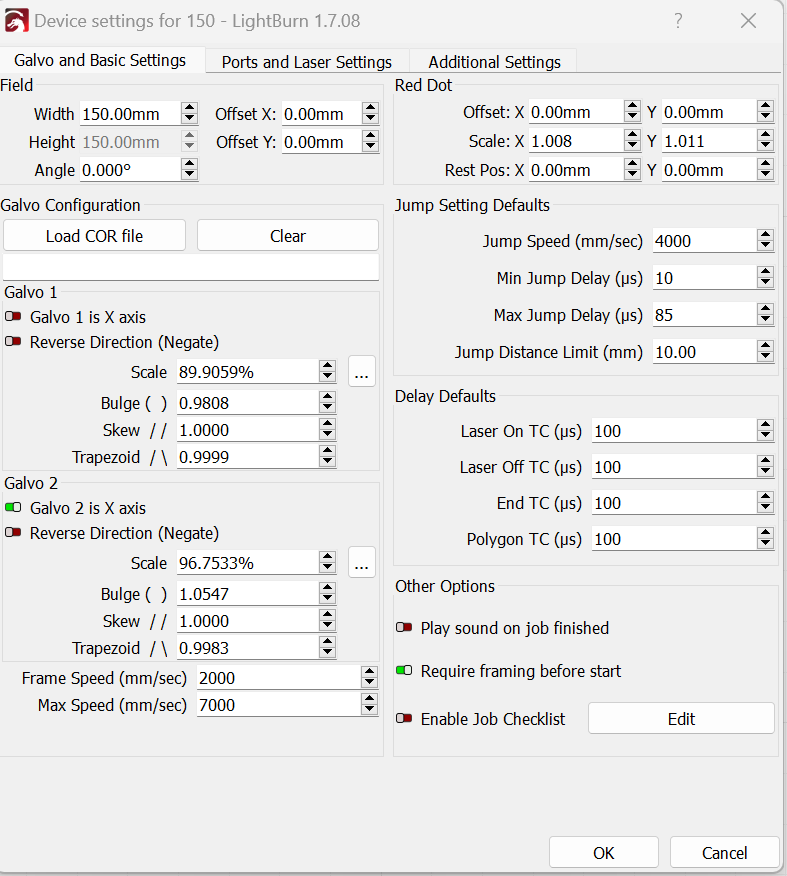The height and width of the screenshot is (876, 787).
Task: Click End TC value field
Action: coord(675,503)
